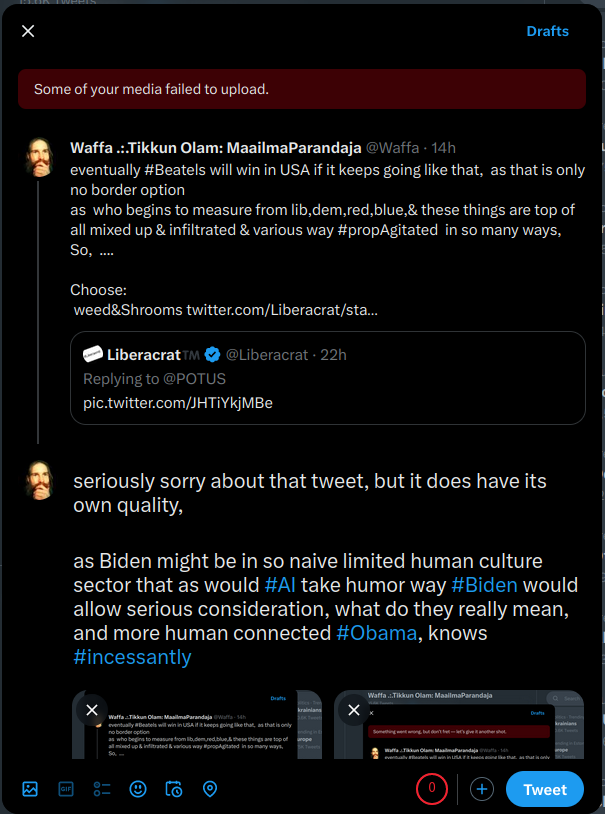Viewport: 605px width, 814px height.
Task: Remove the first attached image
Action: point(92,710)
